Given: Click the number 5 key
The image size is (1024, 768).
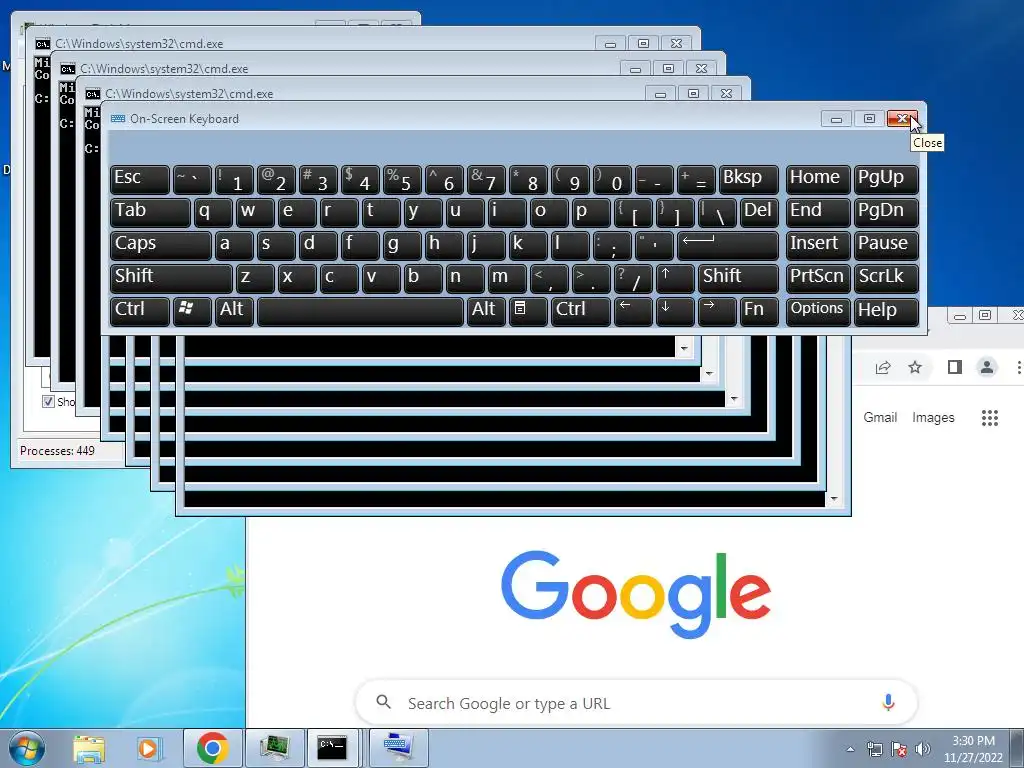Looking at the screenshot, I should pos(402,180).
